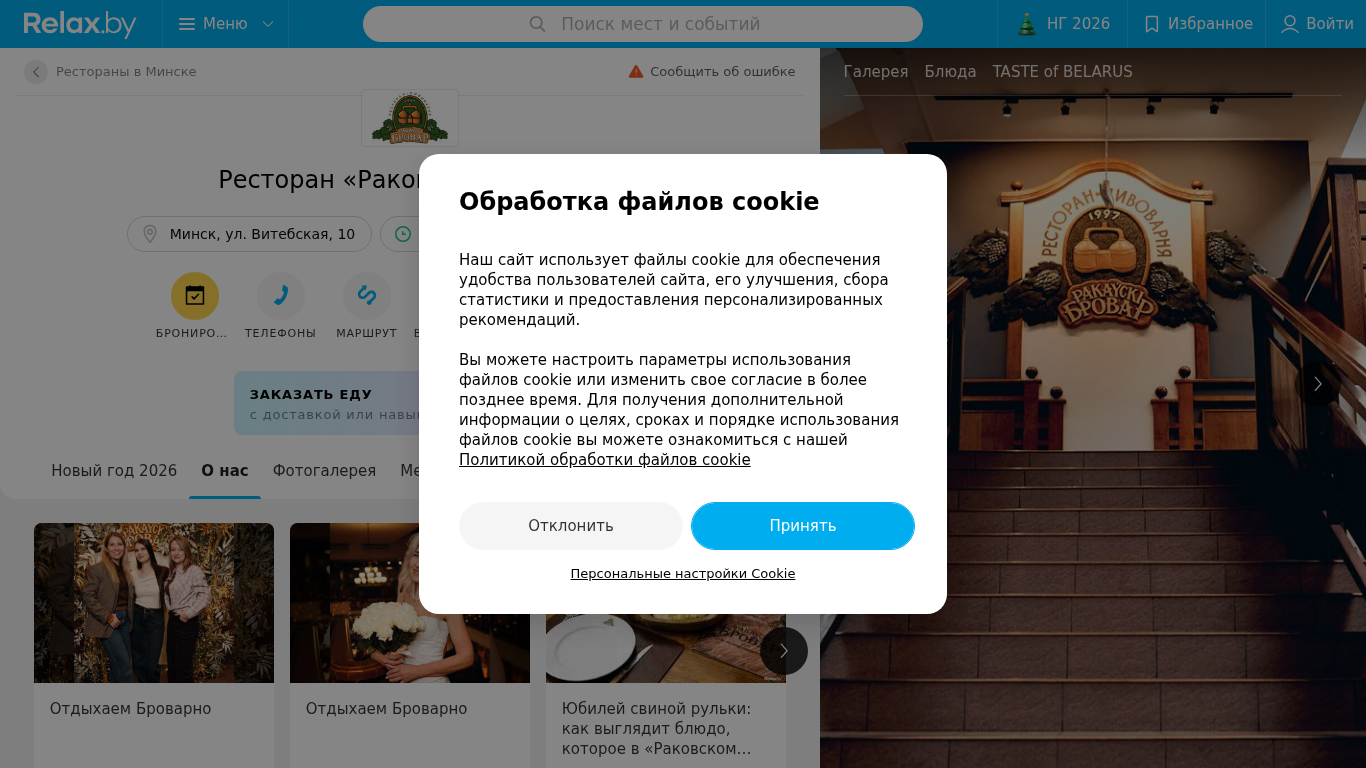This screenshot has width=1366, height=768.
Task: Click the Relax.by logo
Action: point(80,24)
